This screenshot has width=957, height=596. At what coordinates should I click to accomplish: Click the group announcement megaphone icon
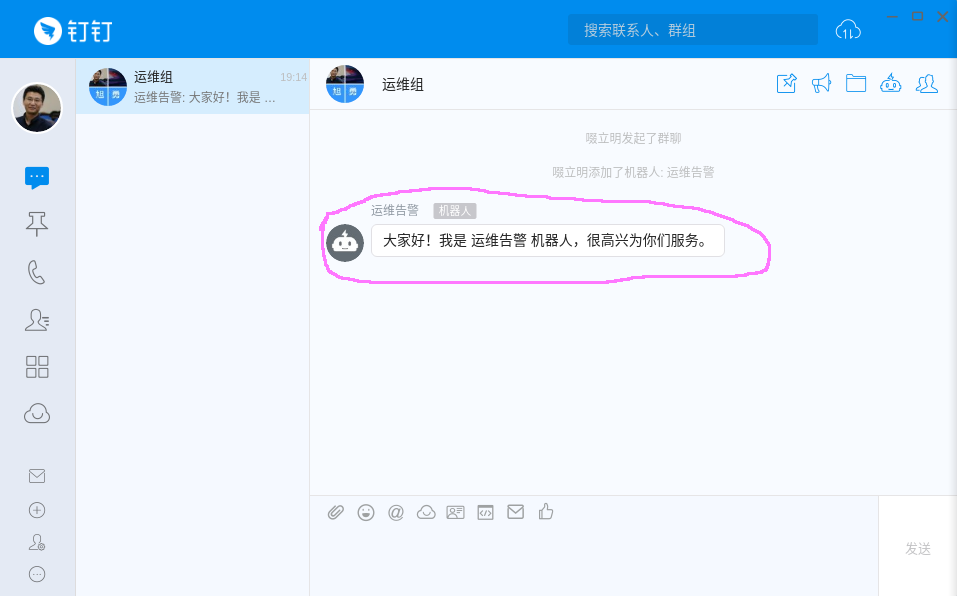pyautogui.click(x=821, y=84)
